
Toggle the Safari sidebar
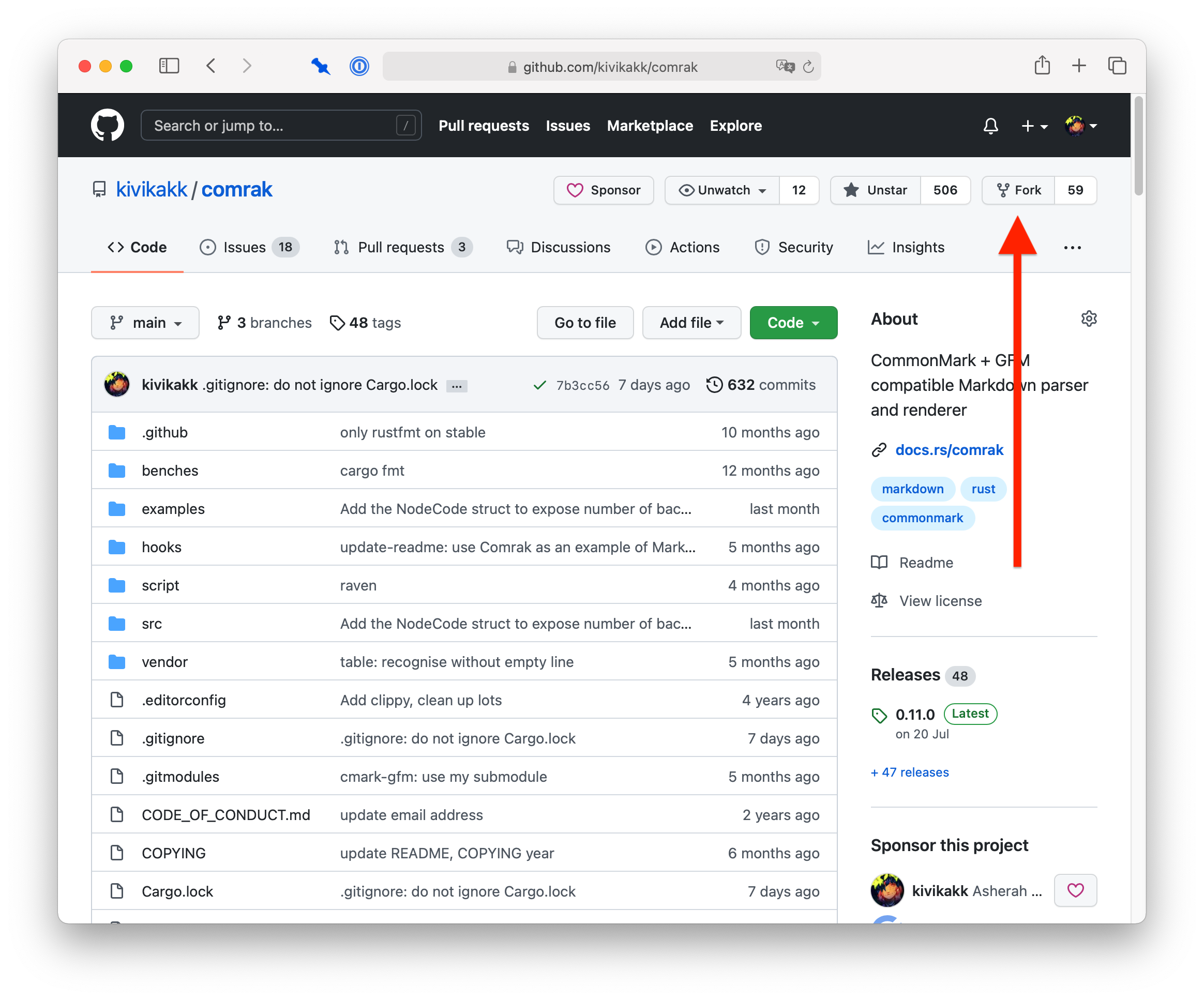coord(169,66)
